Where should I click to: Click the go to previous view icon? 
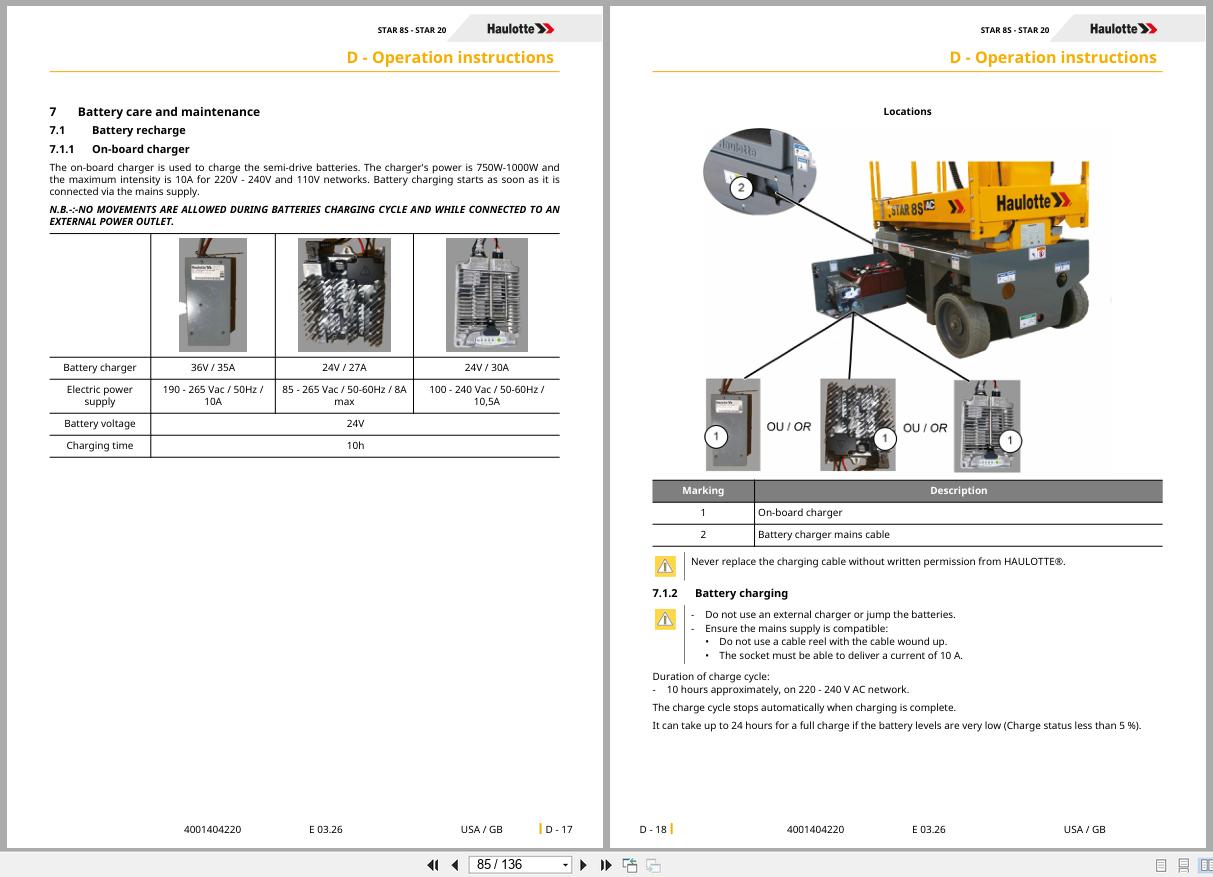(630, 865)
